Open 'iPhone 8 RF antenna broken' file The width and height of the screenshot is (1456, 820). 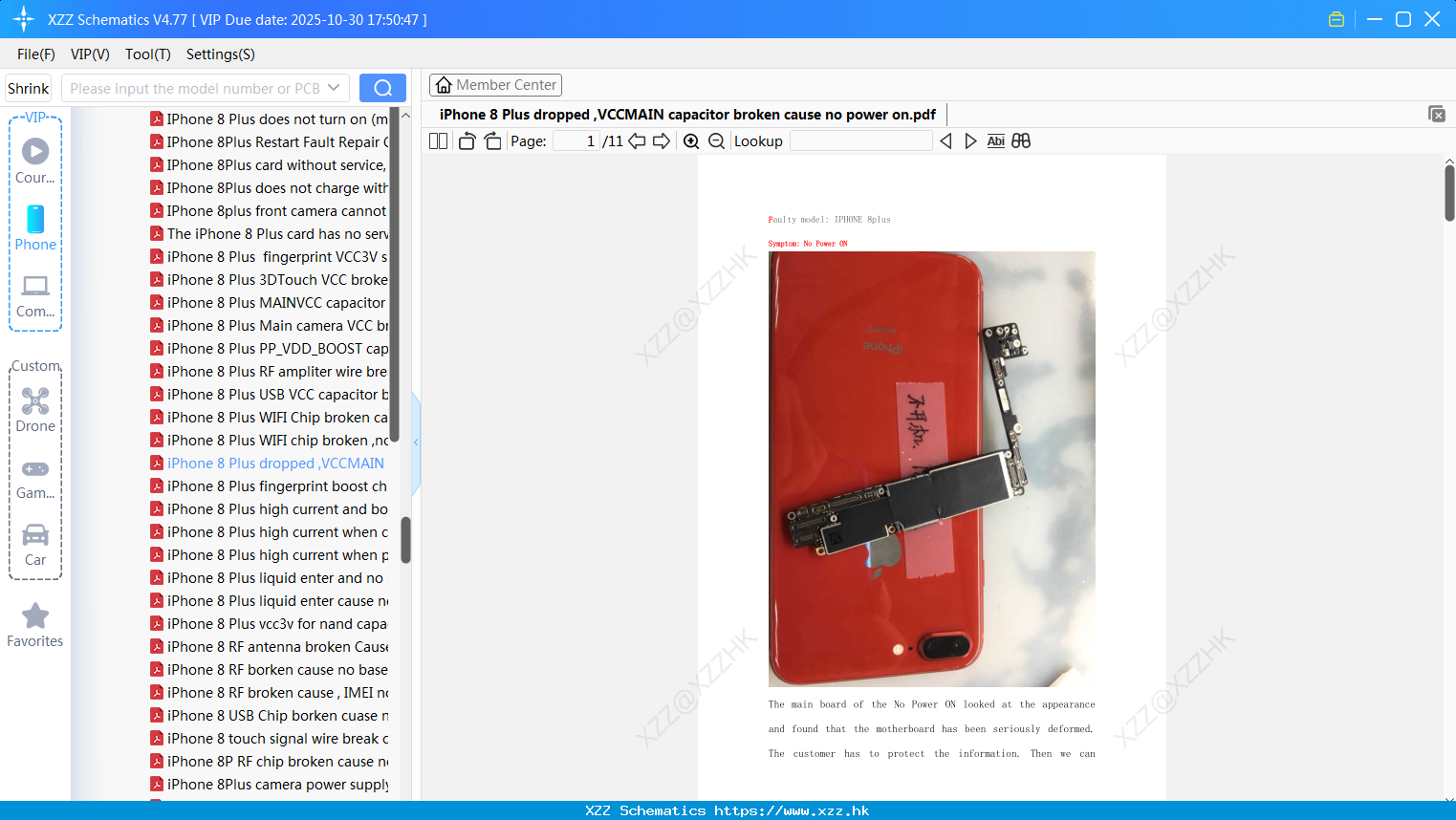(269, 647)
